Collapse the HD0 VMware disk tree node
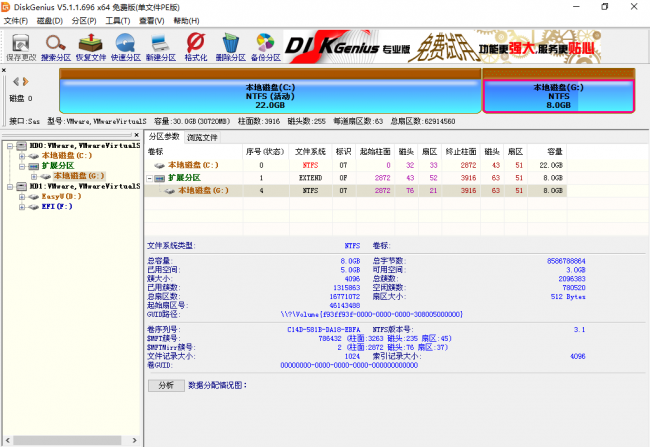This screenshot has width=650, height=447. pos(10,146)
